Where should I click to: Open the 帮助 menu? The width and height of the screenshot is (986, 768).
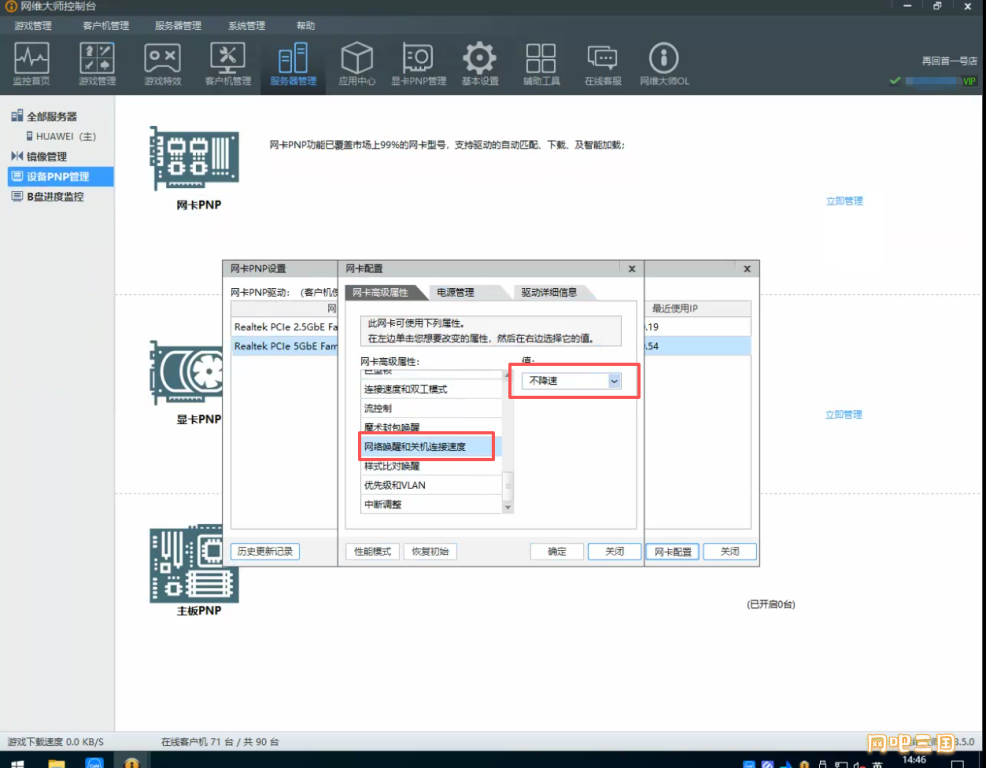coord(306,26)
